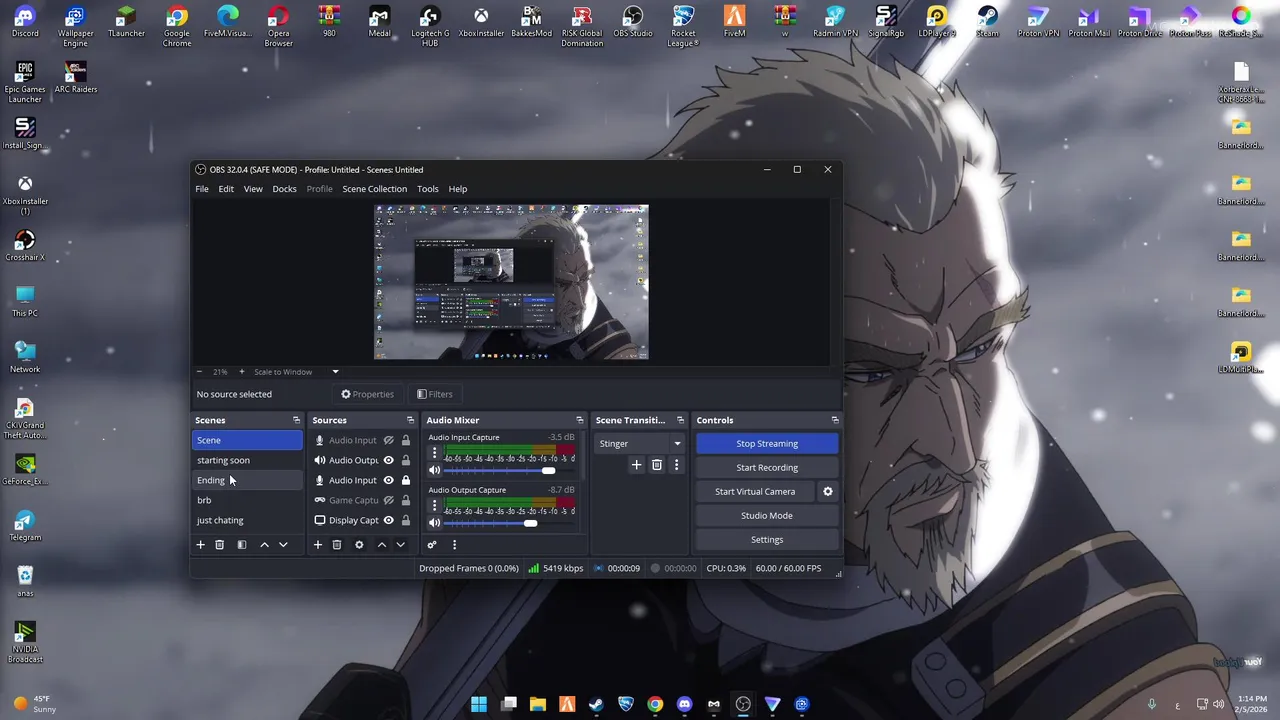This screenshot has height=720, width=1280.
Task: Mute Audio Input Capture speaker icon
Action: (434, 470)
